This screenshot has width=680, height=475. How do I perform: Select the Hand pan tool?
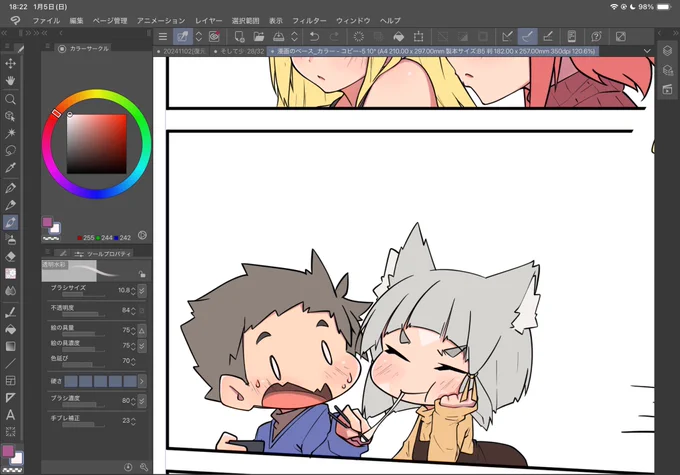coord(10,81)
